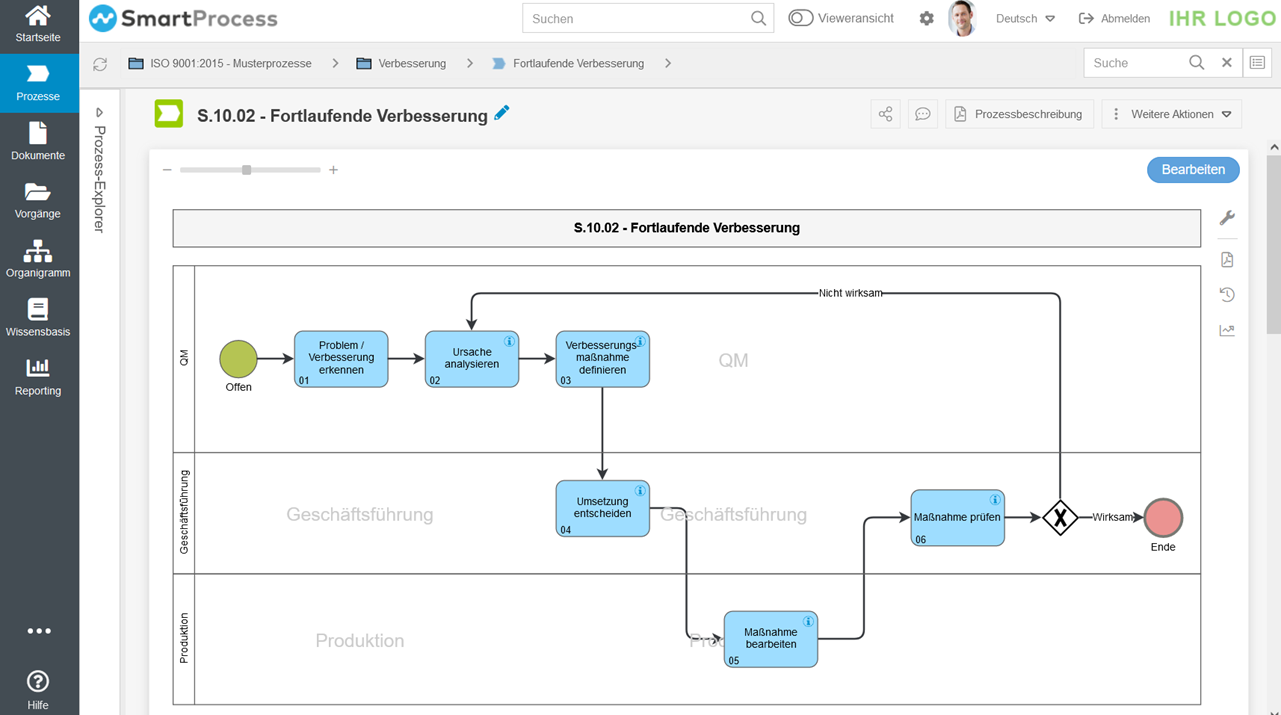Switch to the Wissensbasis section
The height and width of the screenshot is (715, 1281).
39,320
